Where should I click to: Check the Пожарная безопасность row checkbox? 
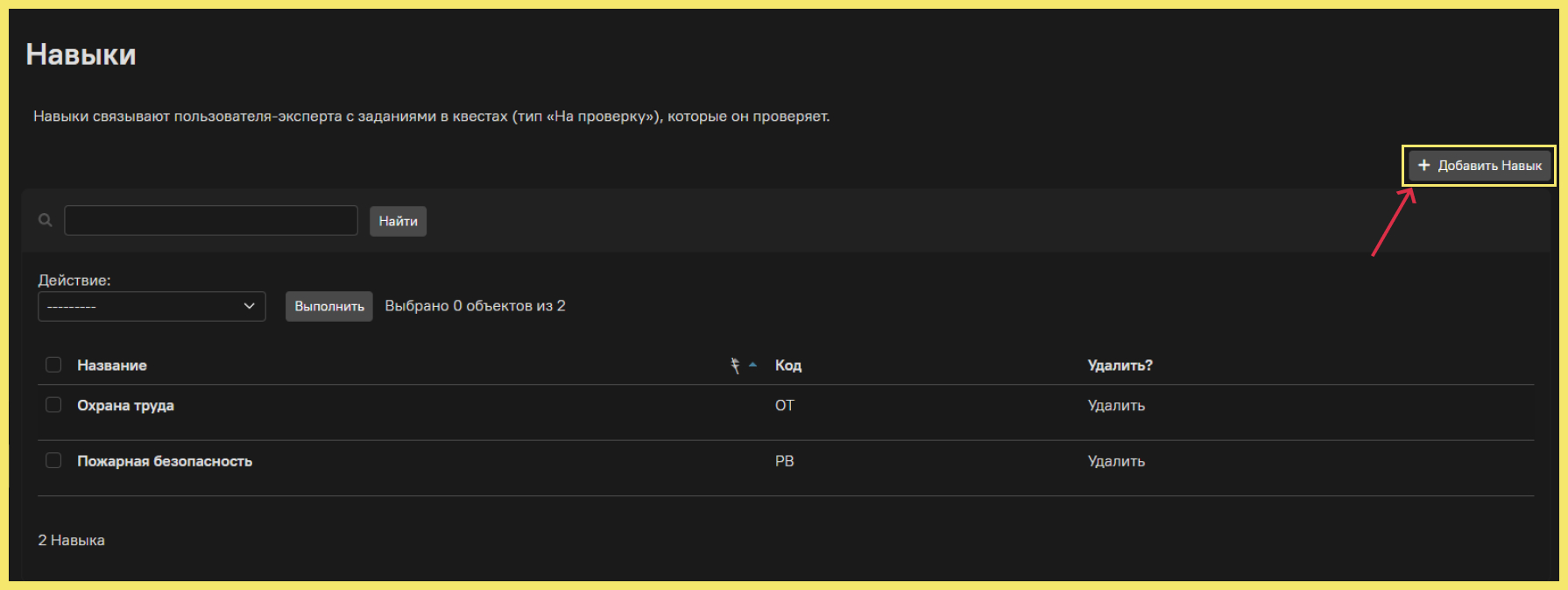click(x=53, y=461)
